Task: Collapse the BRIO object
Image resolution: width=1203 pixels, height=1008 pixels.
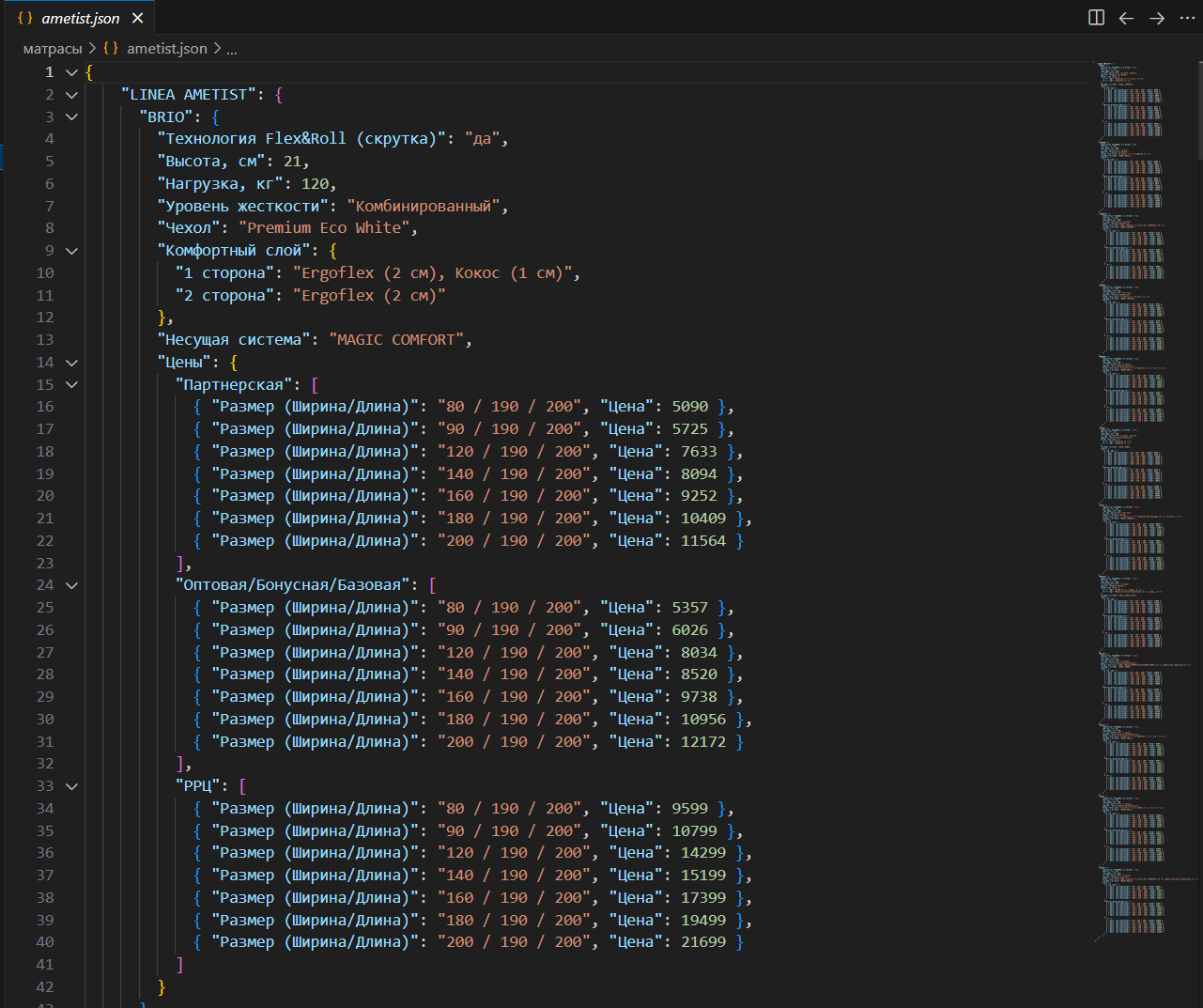Action: tap(70, 116)
